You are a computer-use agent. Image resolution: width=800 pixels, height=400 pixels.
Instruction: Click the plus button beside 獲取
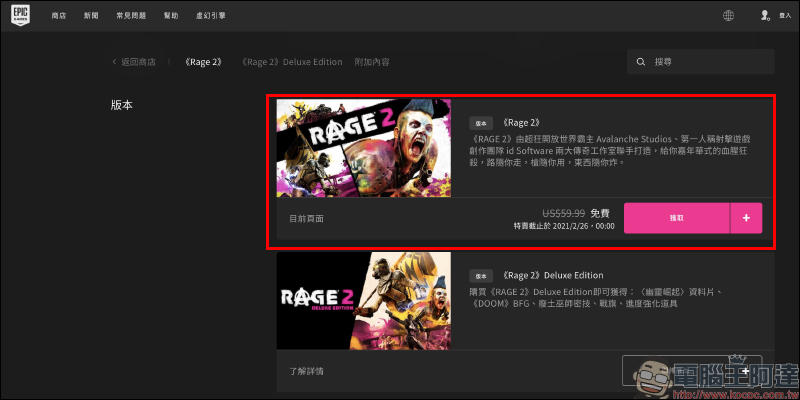746,218
